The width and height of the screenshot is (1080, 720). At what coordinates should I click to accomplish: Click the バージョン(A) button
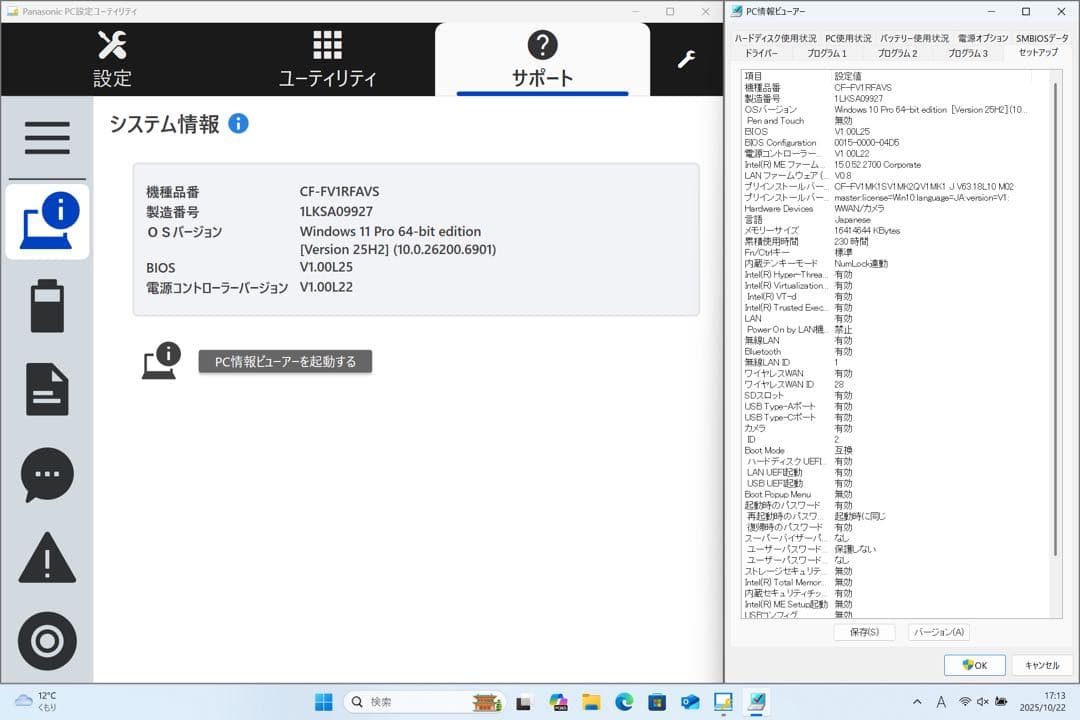tap(938, 631)
